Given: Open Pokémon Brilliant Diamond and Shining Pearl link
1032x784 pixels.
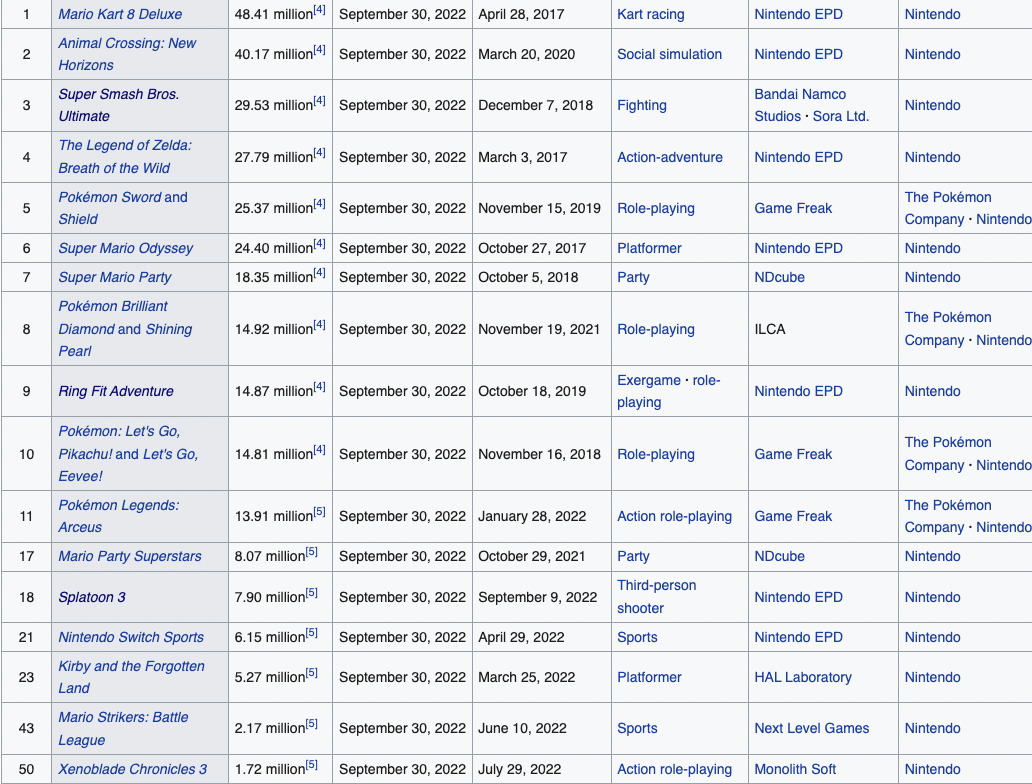Looking at the screenshot, I should [125, 328].
